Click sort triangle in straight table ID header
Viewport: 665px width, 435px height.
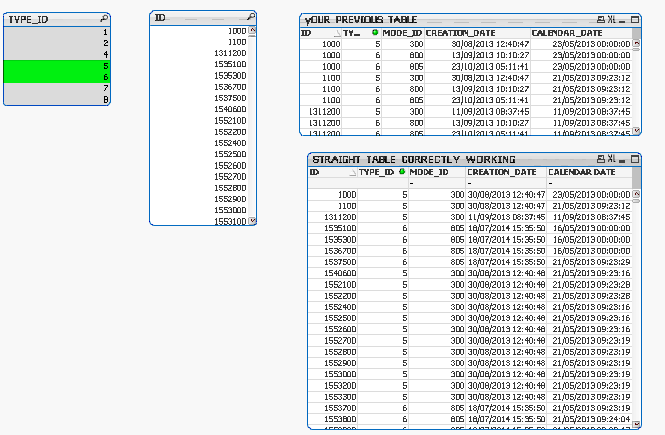(353, 173)
